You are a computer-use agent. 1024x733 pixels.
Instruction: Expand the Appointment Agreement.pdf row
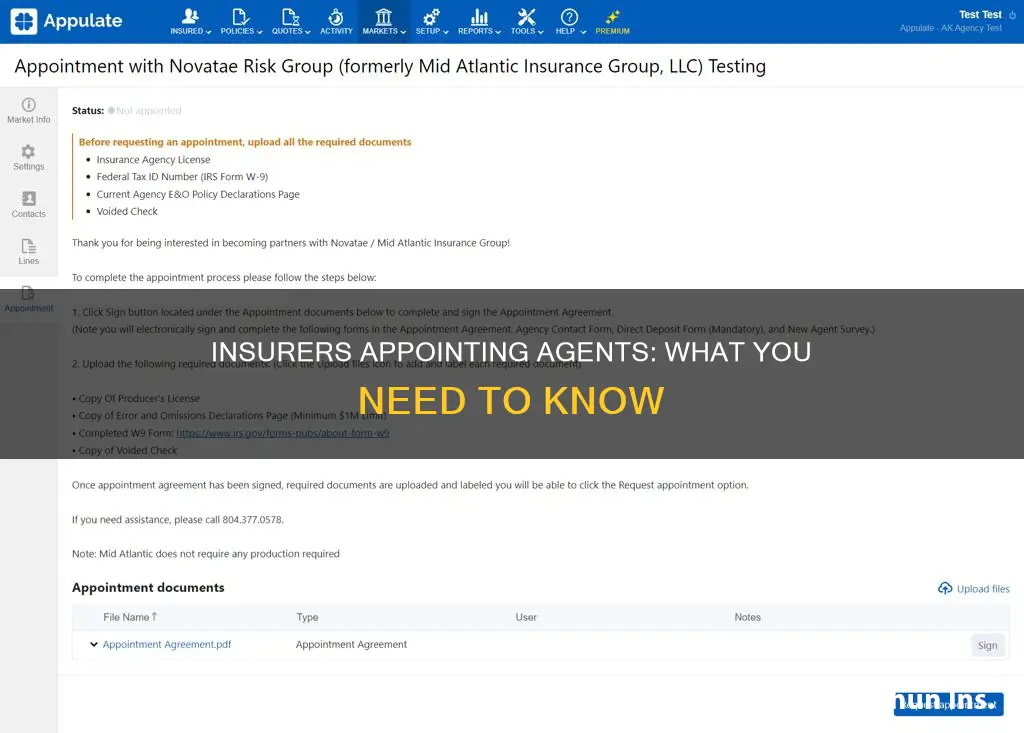(x=93, y=644)
